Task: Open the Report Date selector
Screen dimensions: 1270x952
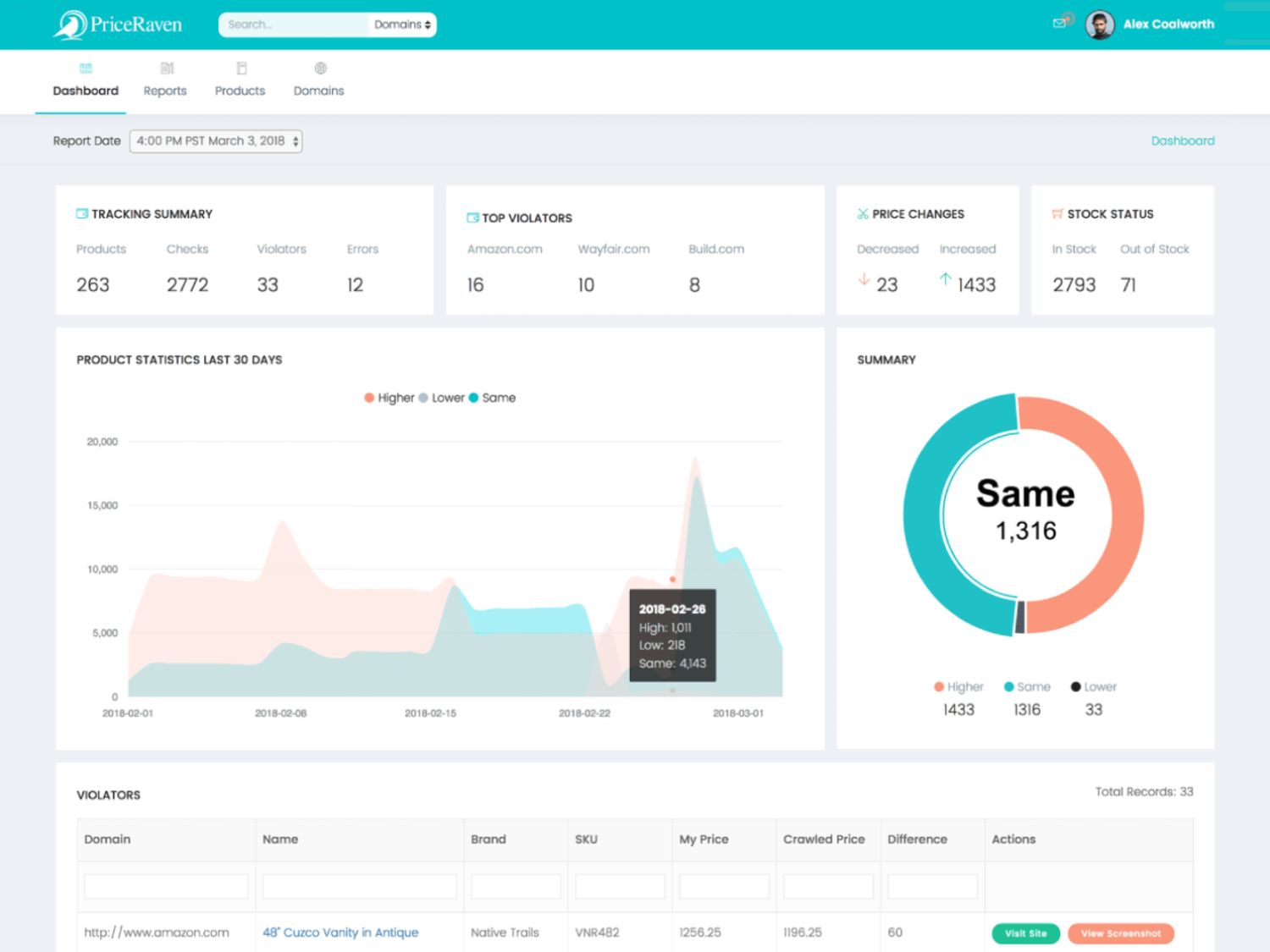Action: coord(214,140)
